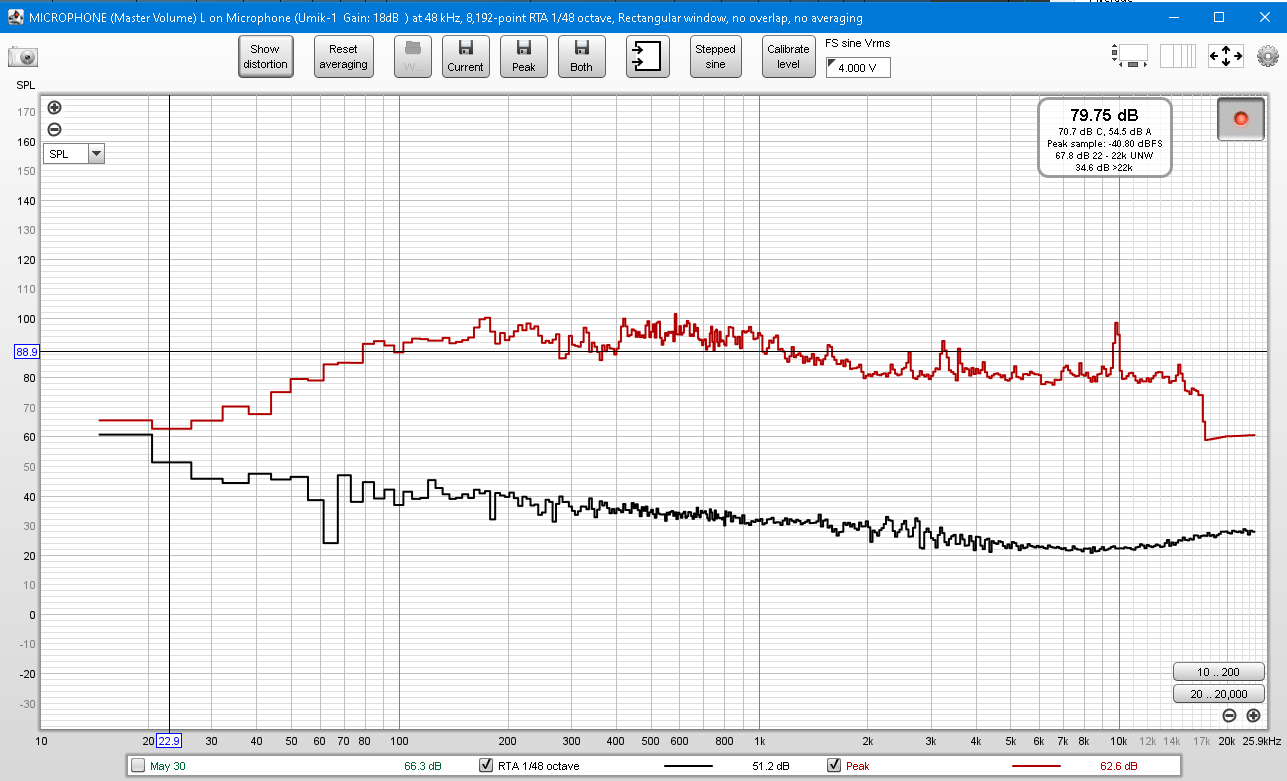
Task: Click the 51.2 dB legend value
Action: [x=770, y=766]
